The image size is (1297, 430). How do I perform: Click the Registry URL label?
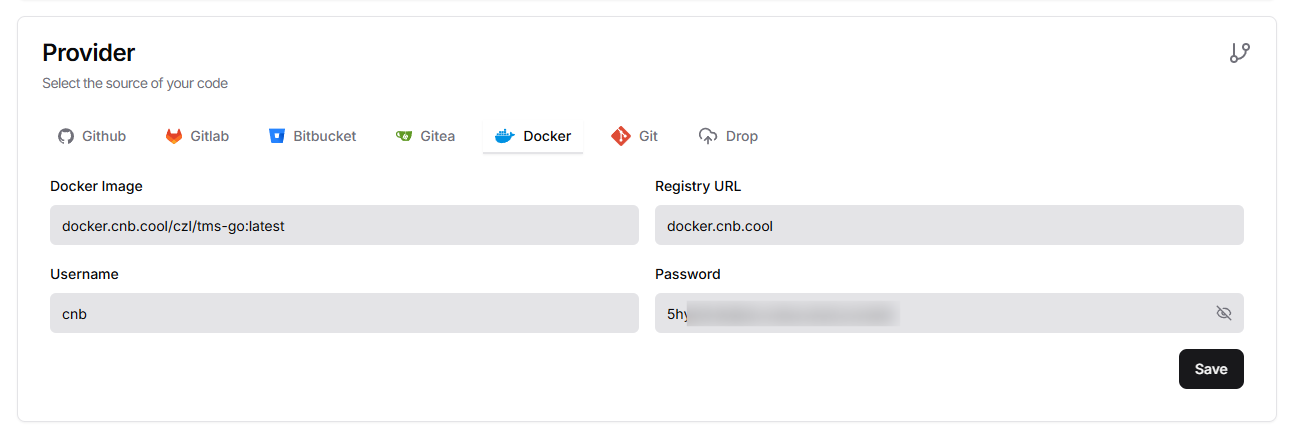[x=698, y=186]
